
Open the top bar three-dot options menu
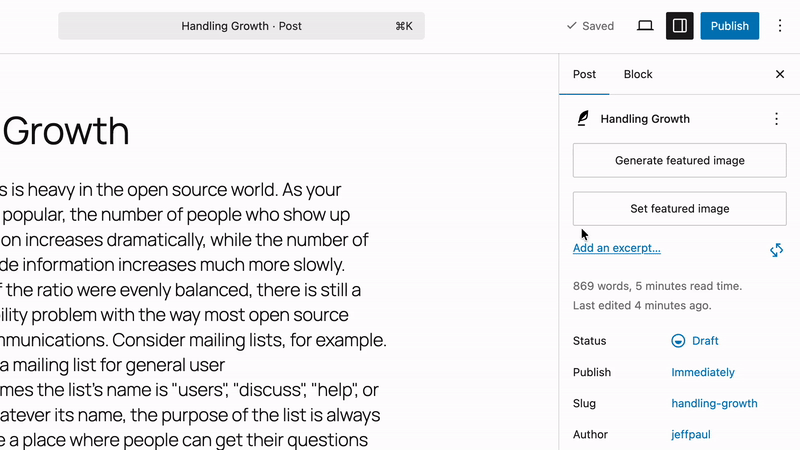pyautogui.click(x=780, y=26)
